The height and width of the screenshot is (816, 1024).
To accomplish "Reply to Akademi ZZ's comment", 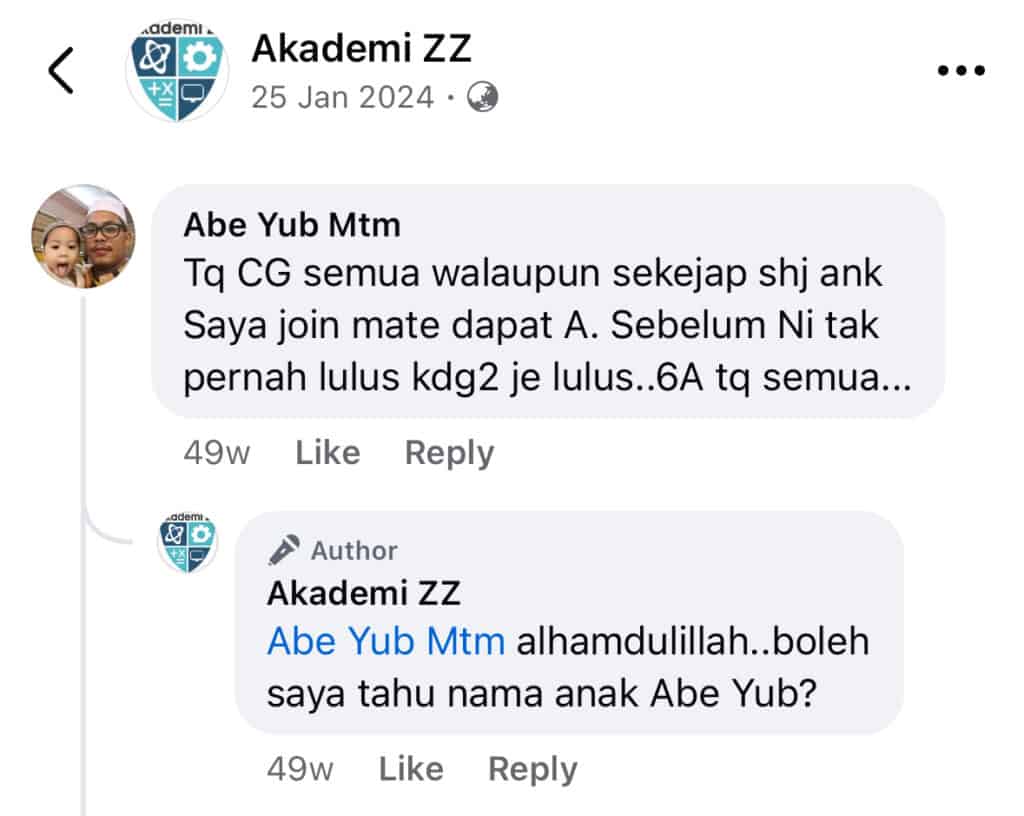I will [x=533, y=769].
